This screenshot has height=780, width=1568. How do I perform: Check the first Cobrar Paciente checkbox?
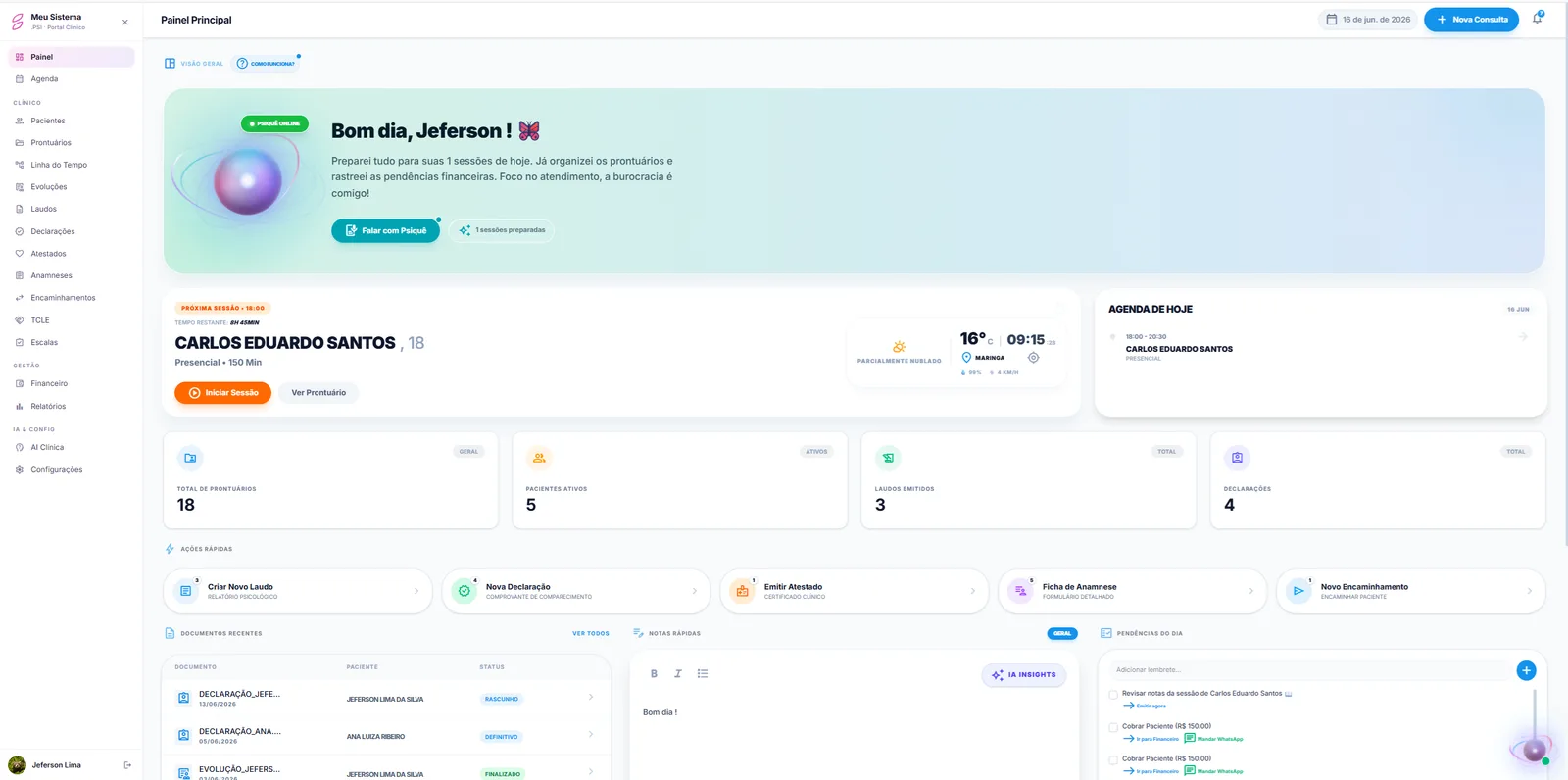pyautogui.click(x=1113, y=727)
